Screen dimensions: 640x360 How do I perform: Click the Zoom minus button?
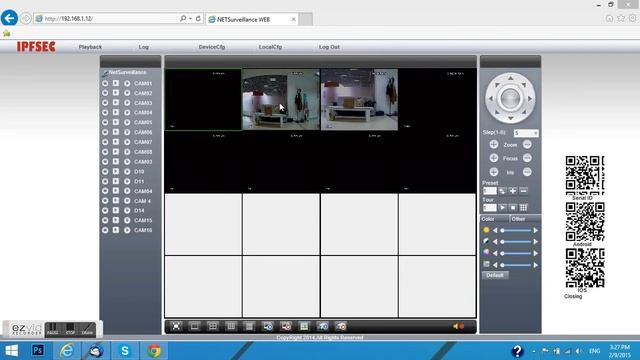[x=527, y=144]
